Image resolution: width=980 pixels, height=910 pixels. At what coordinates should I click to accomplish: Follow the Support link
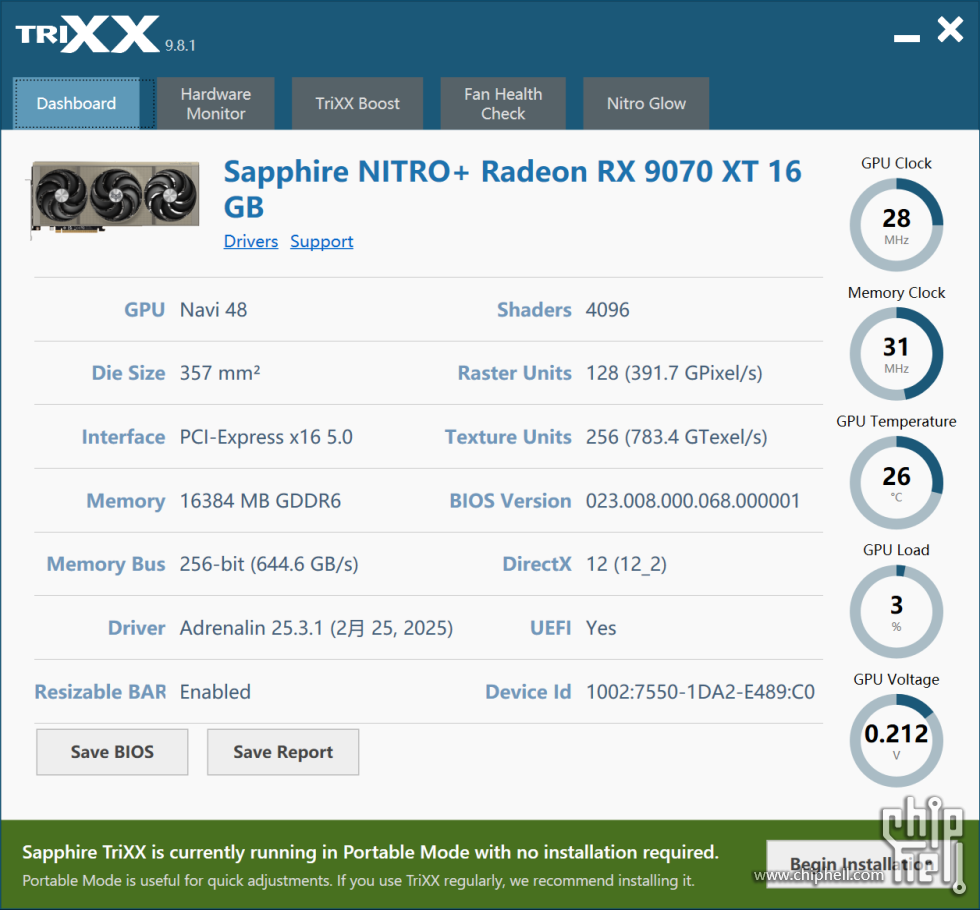click(x=322, y=241)
